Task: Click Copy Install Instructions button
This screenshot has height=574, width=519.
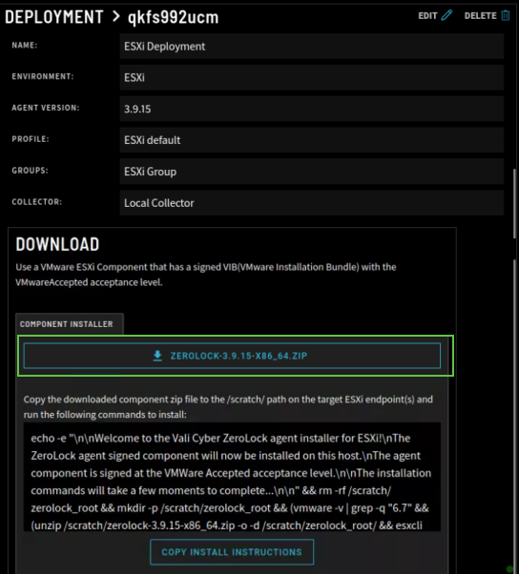Action: (232, 552)
